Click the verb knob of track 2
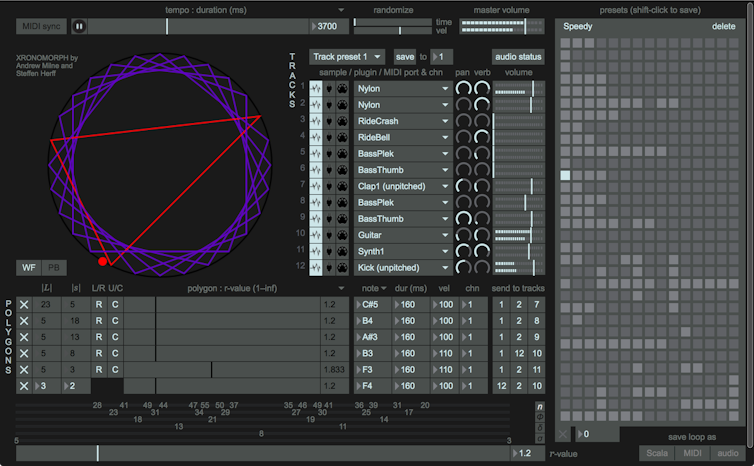 coord(481,105)
